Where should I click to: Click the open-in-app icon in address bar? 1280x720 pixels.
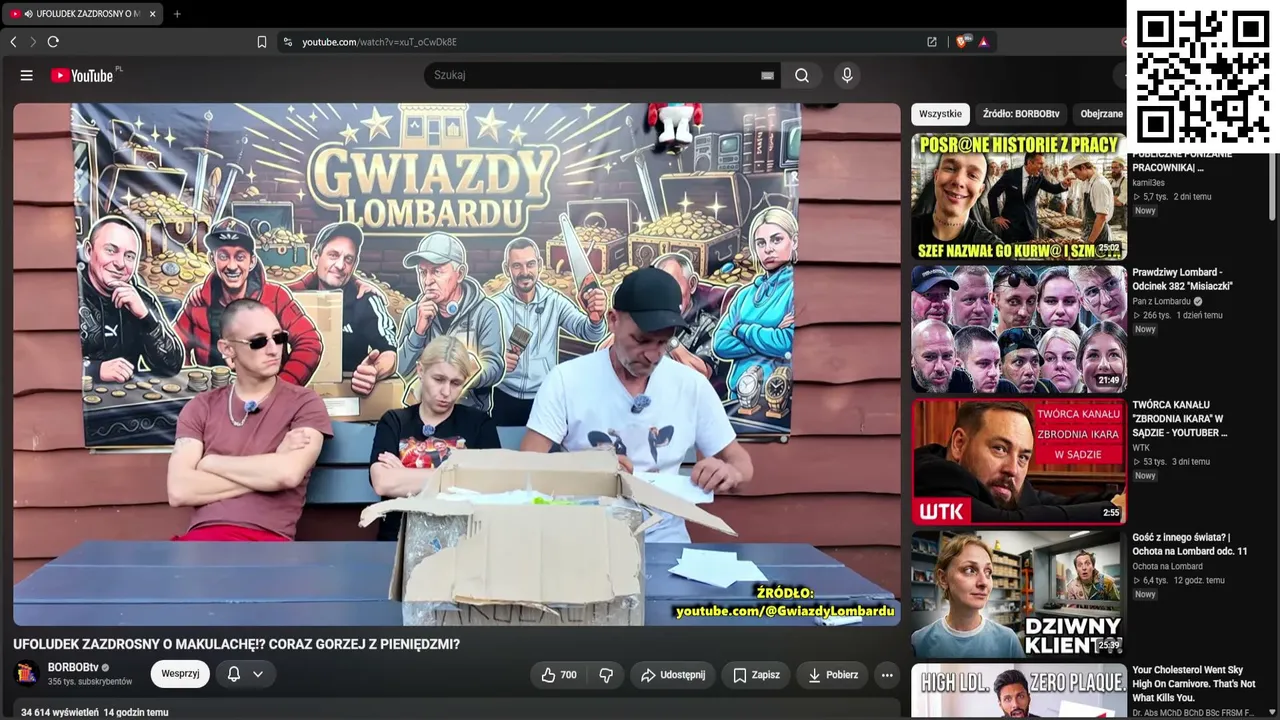pyautogui.click(x=932, y=42)
